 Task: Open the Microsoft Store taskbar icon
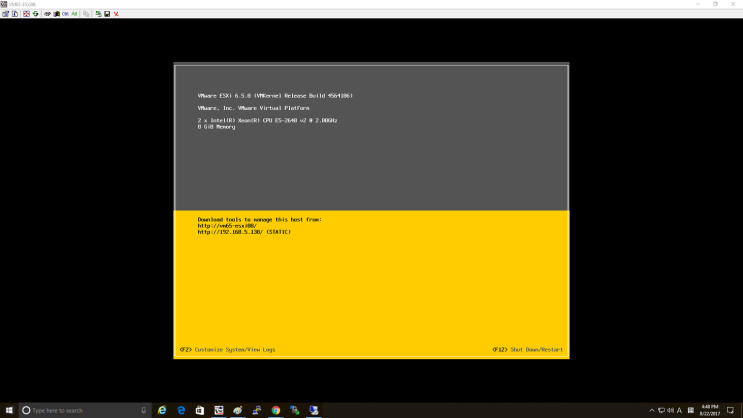pyautogui.click(x=200, y=410)
